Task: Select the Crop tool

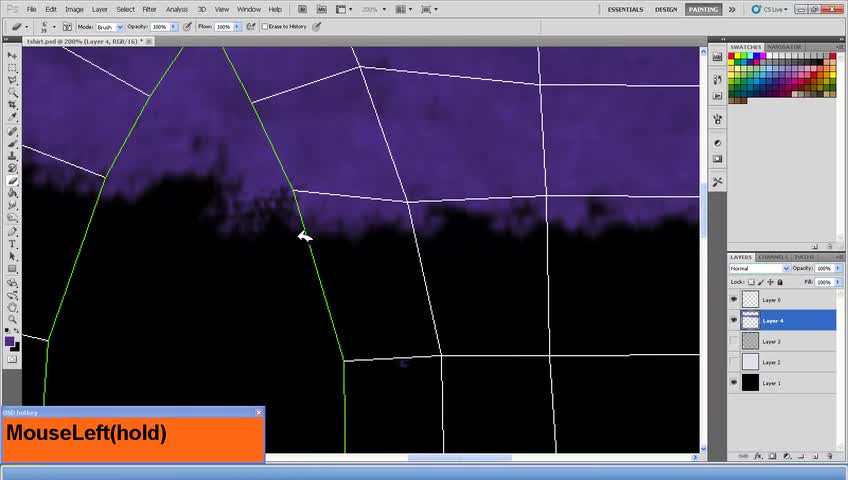Action: coord(12,104)
